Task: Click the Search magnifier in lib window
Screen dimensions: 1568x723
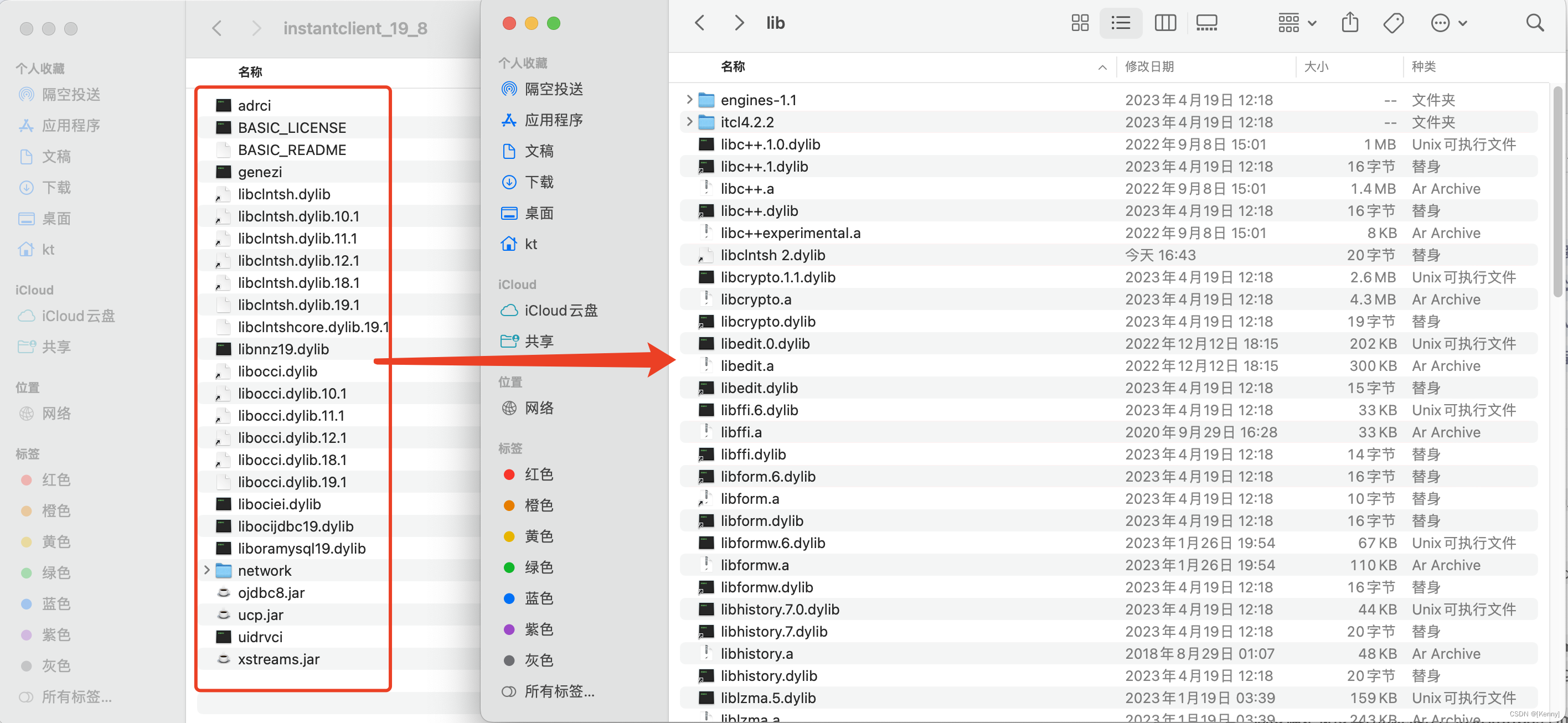Action: (x=1535, y=23)
